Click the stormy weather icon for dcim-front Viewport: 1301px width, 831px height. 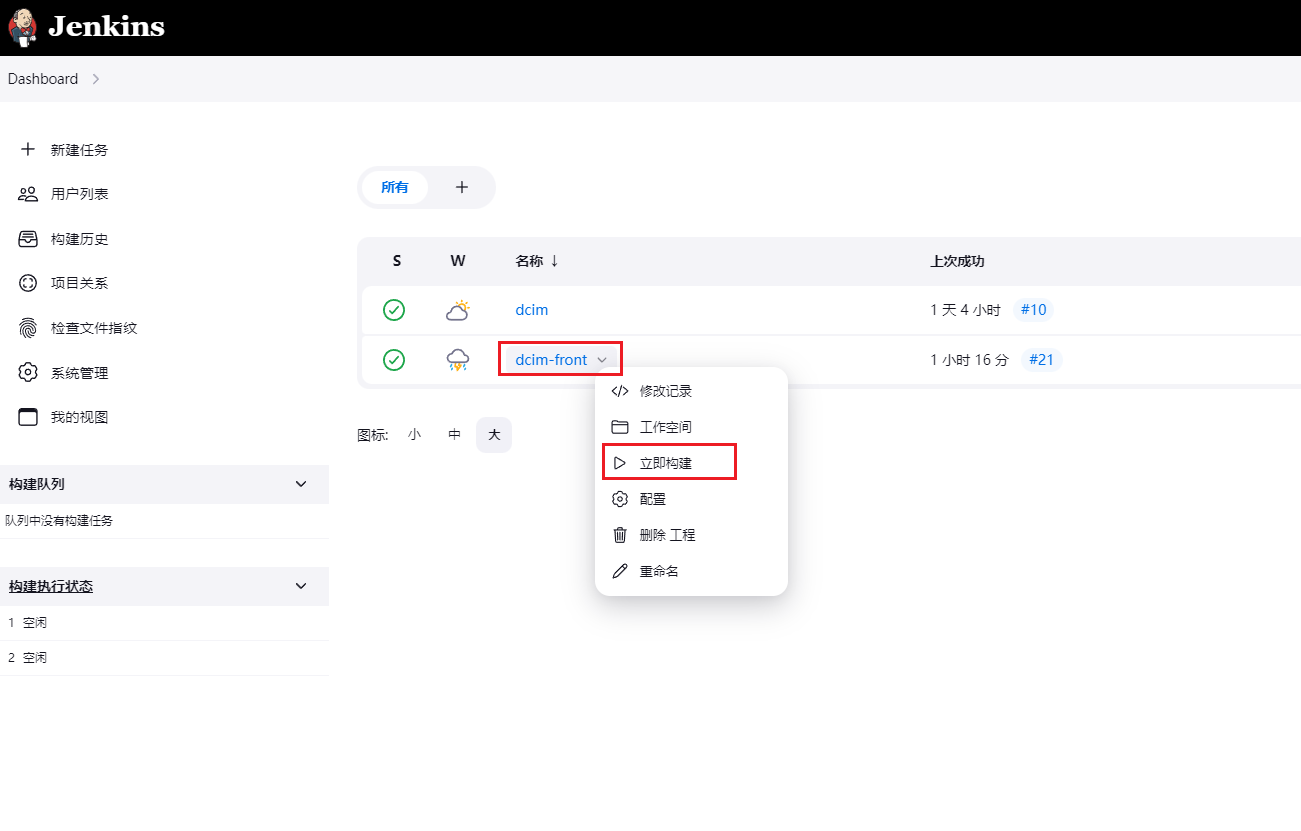click(x=458, y=360)
